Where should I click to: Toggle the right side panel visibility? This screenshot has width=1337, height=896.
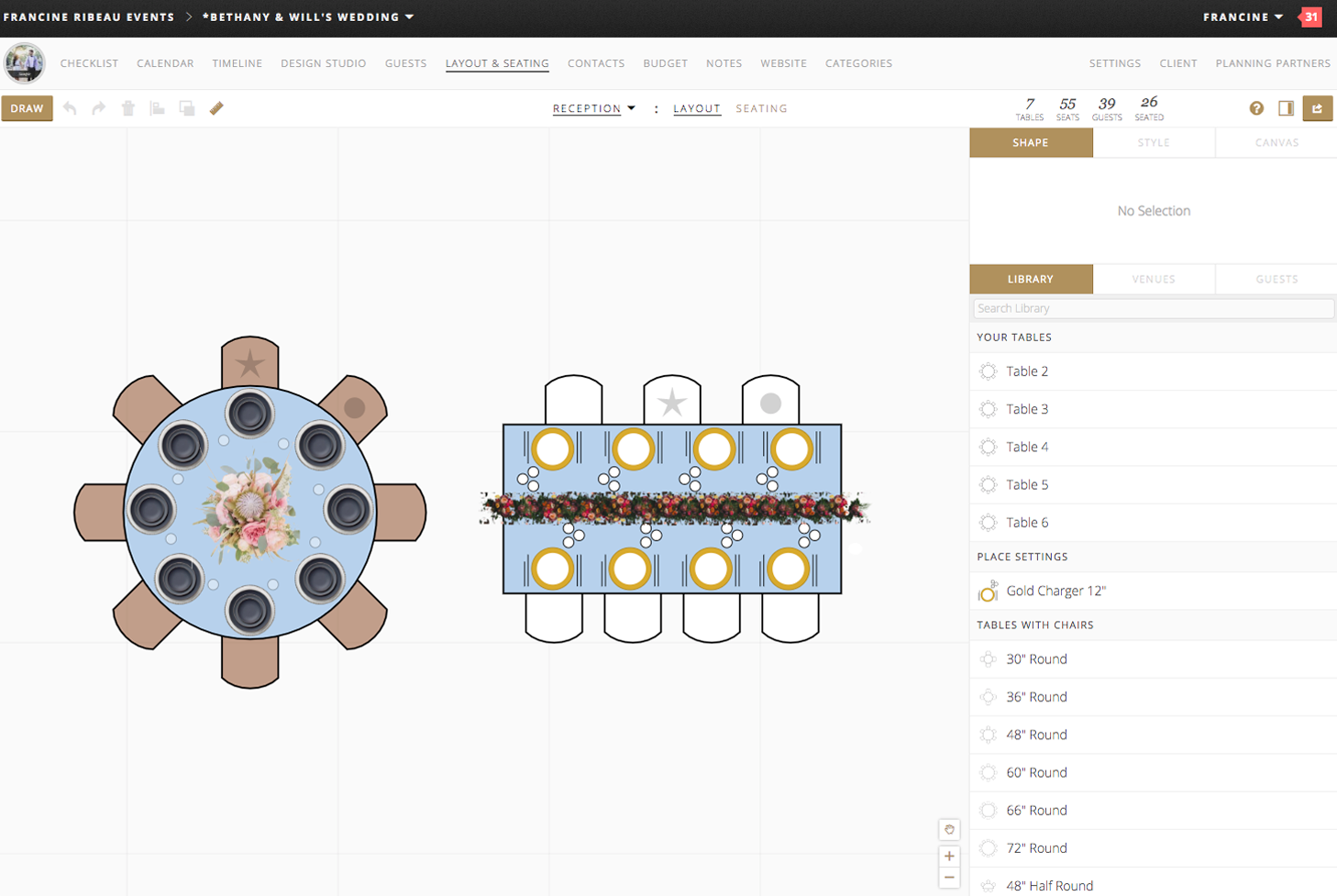1285,108
